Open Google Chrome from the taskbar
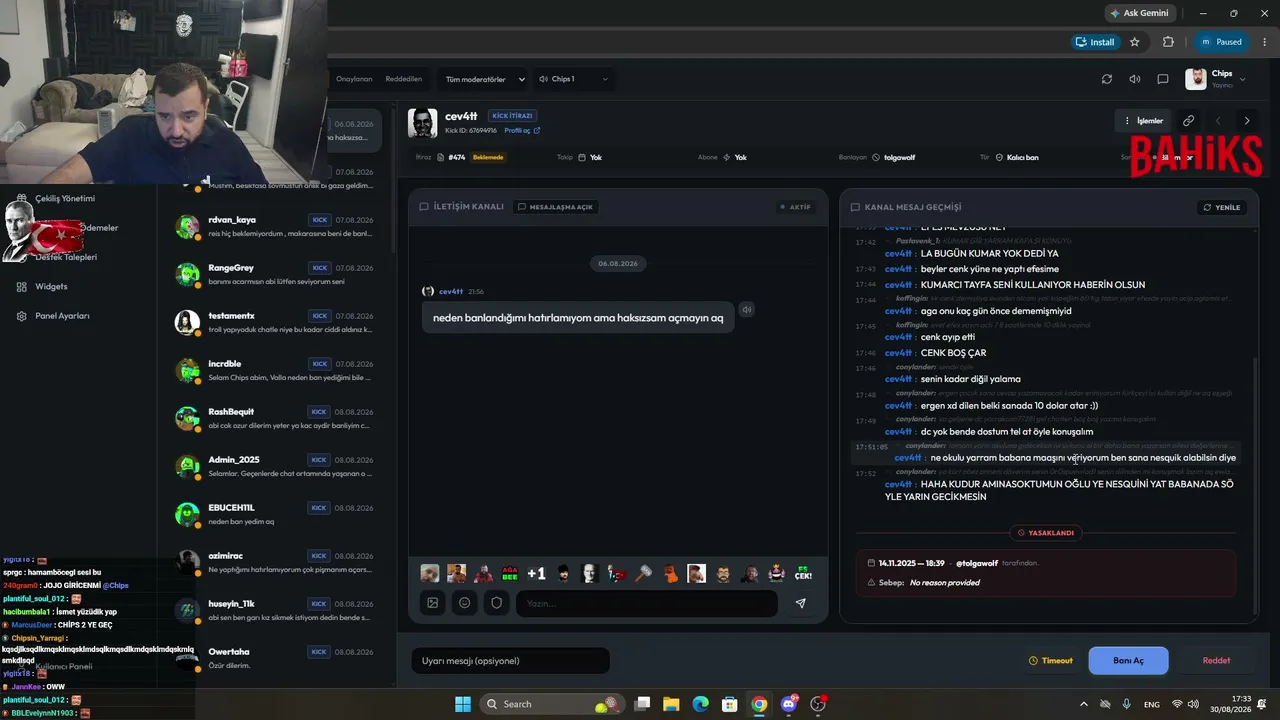Image resolution: width=1280 pixels, height=720 pixels. 760,704
